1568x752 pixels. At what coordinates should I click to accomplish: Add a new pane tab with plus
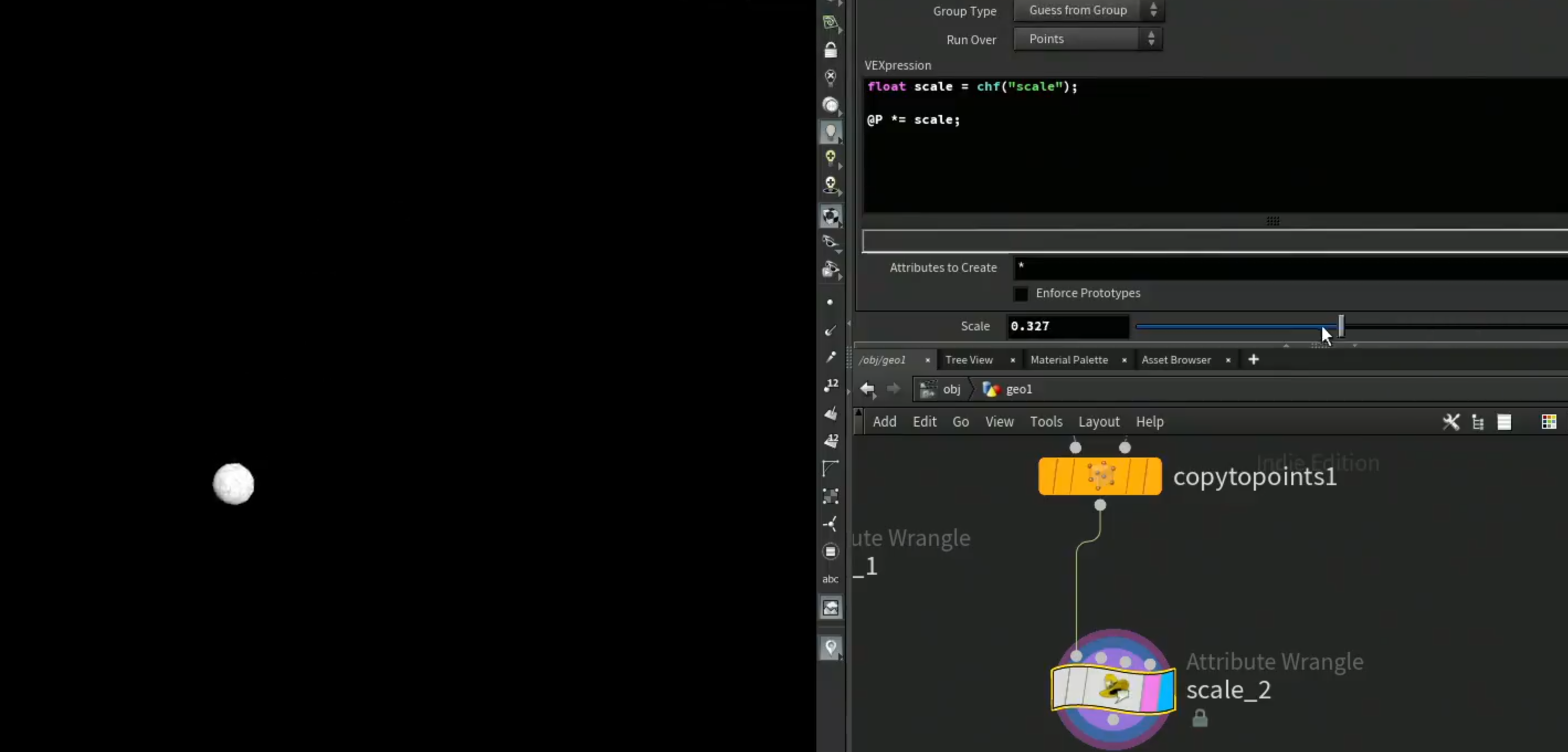[1253, 360]
